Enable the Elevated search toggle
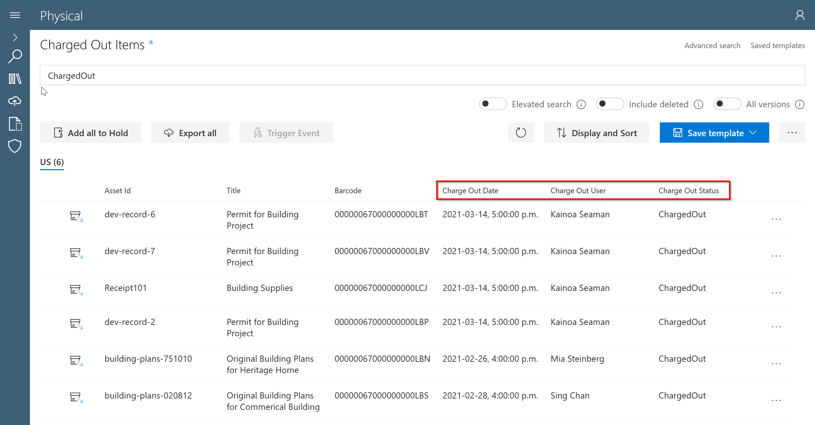Screen dimensions: 815x425 (x=492, y=104)
